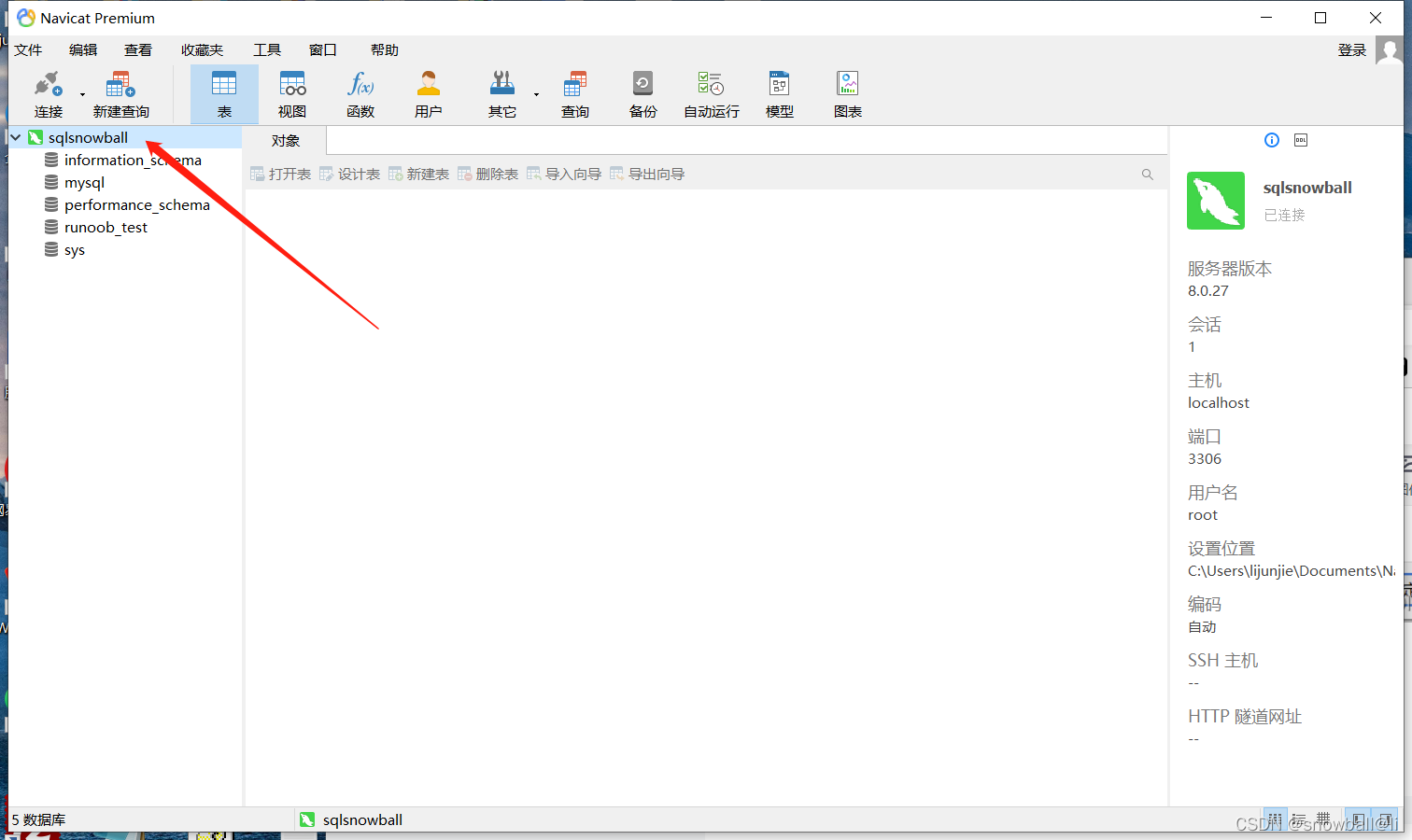Click the search magnifier in object bar
This screenshot has height=840, width=1412.
[1148, 175]
